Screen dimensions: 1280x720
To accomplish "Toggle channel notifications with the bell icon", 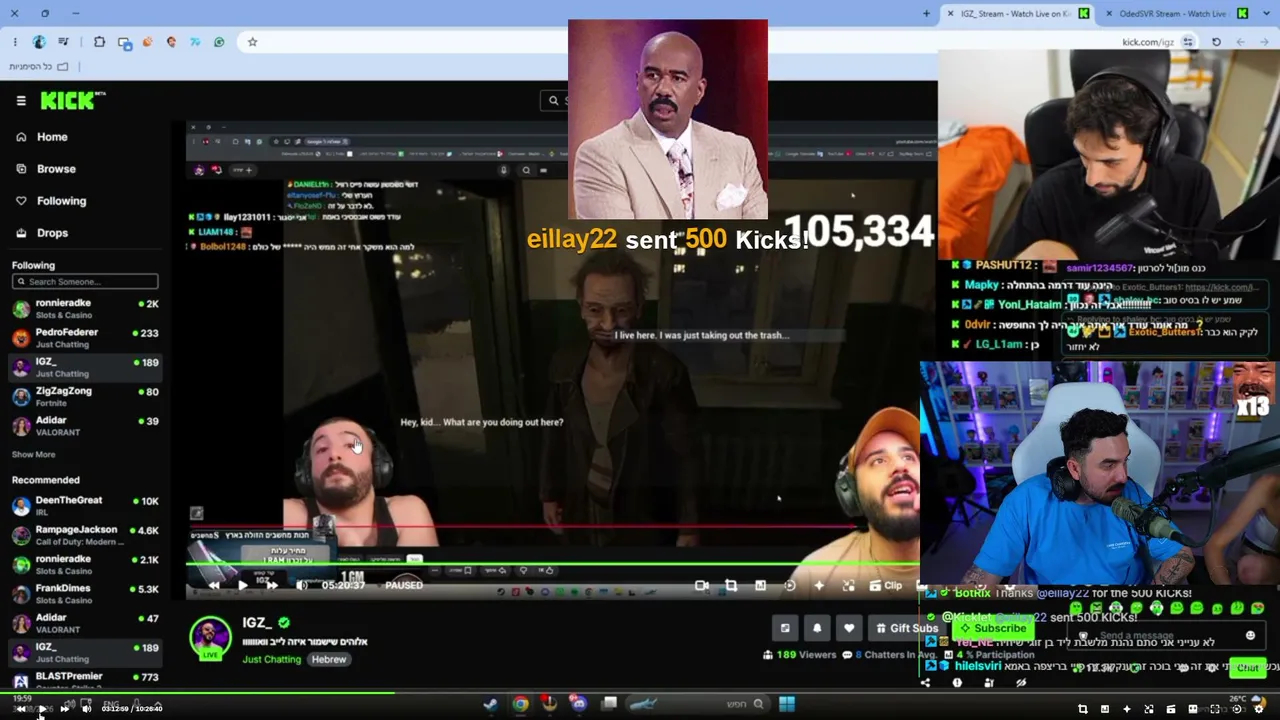I will [817, 628].
